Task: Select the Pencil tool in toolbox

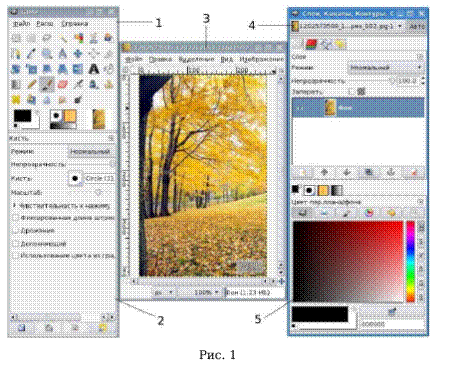Action: click(x=31, y=84)
